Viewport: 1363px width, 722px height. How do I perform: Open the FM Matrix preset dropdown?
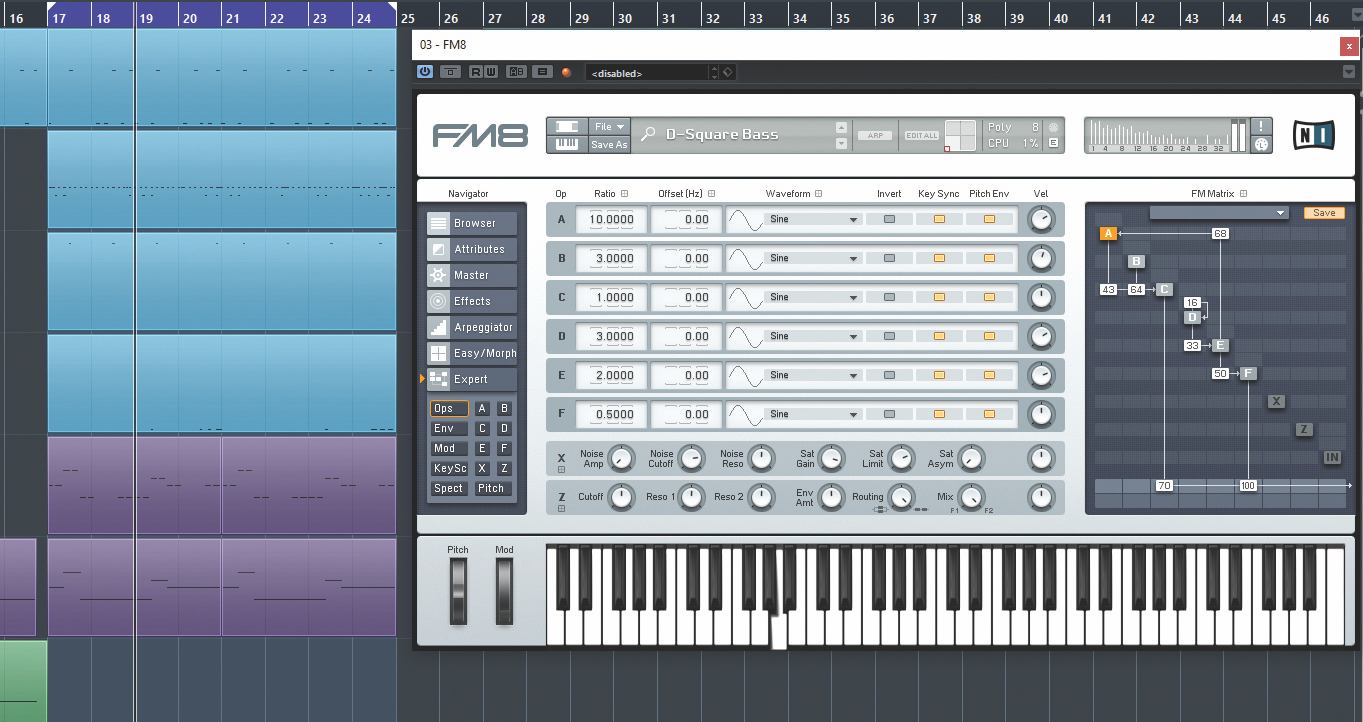click(1219, 213)
